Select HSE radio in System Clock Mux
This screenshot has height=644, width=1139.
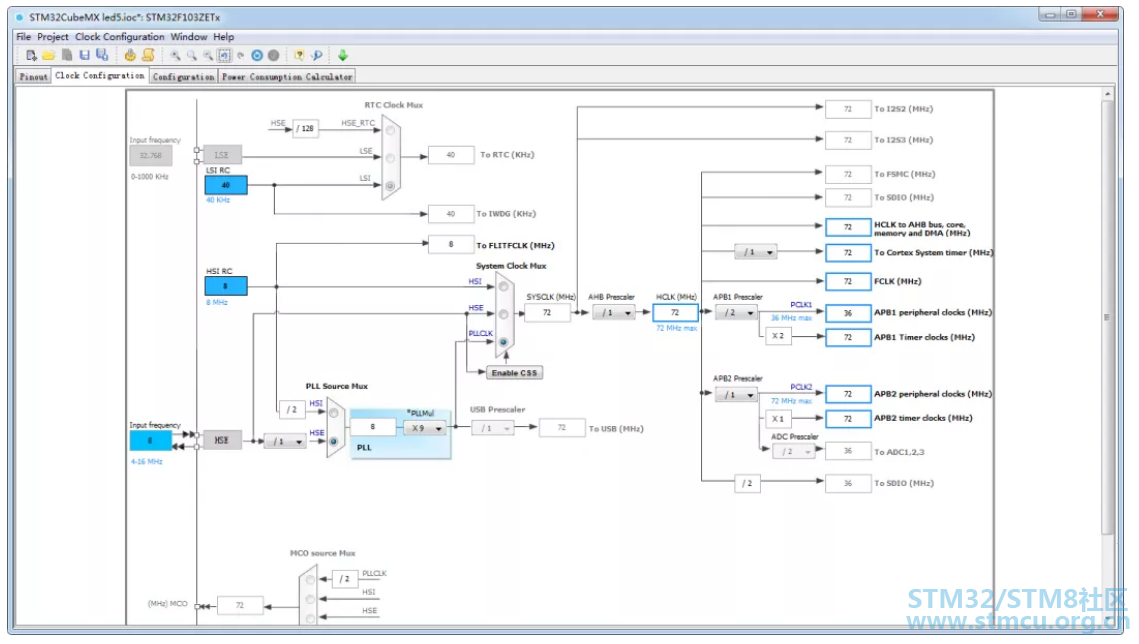(503, 314)
